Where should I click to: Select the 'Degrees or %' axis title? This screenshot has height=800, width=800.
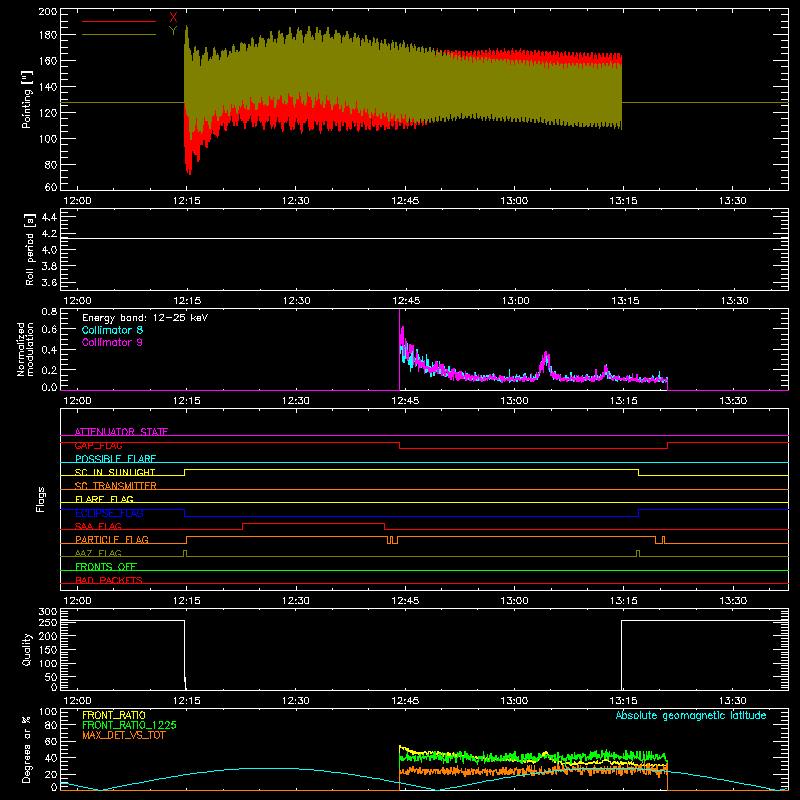(x=26, y=749)
